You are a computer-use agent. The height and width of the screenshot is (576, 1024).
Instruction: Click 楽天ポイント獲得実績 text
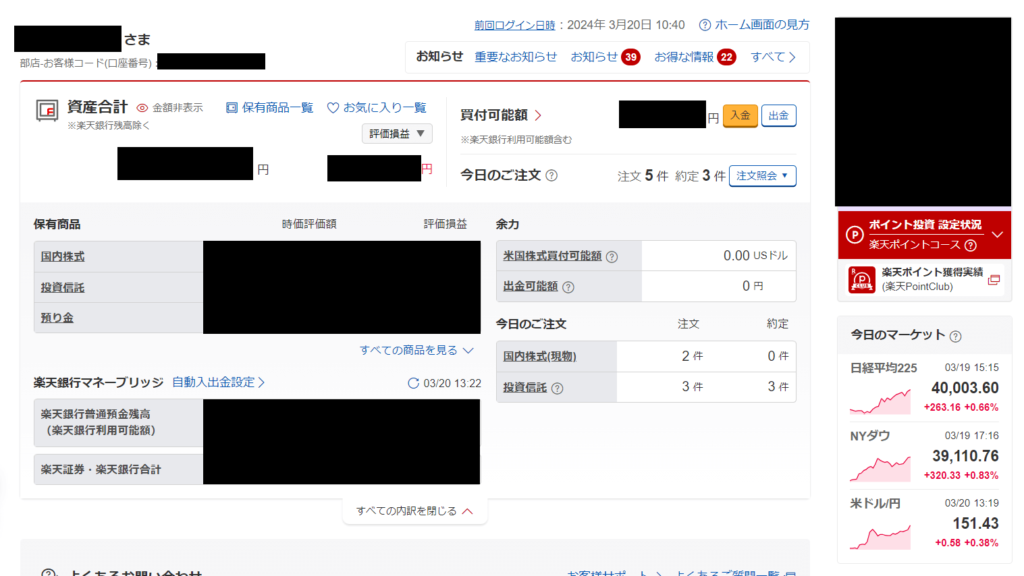tap(932, 272)
